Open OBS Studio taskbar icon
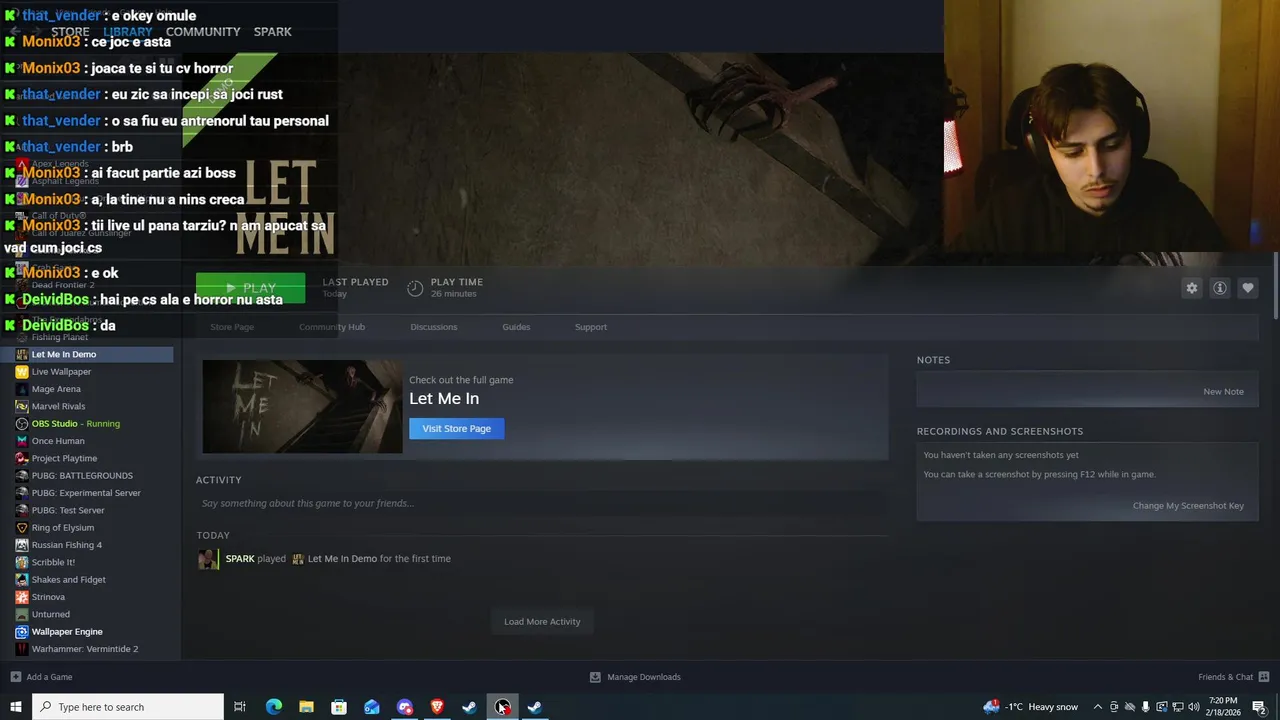The width and height of the screenshot is (1280, 720). [502, 707]
